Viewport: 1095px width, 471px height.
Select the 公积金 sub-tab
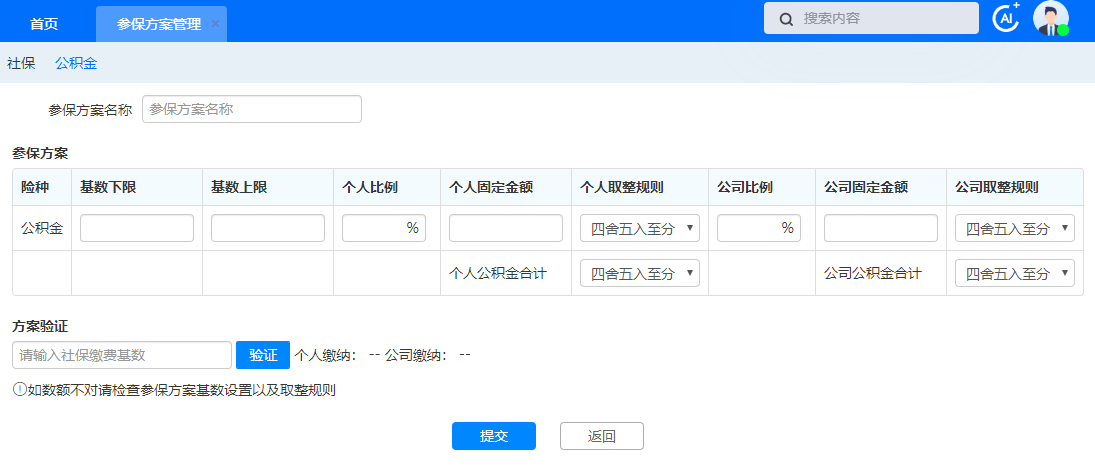click(x=76, y=63)
